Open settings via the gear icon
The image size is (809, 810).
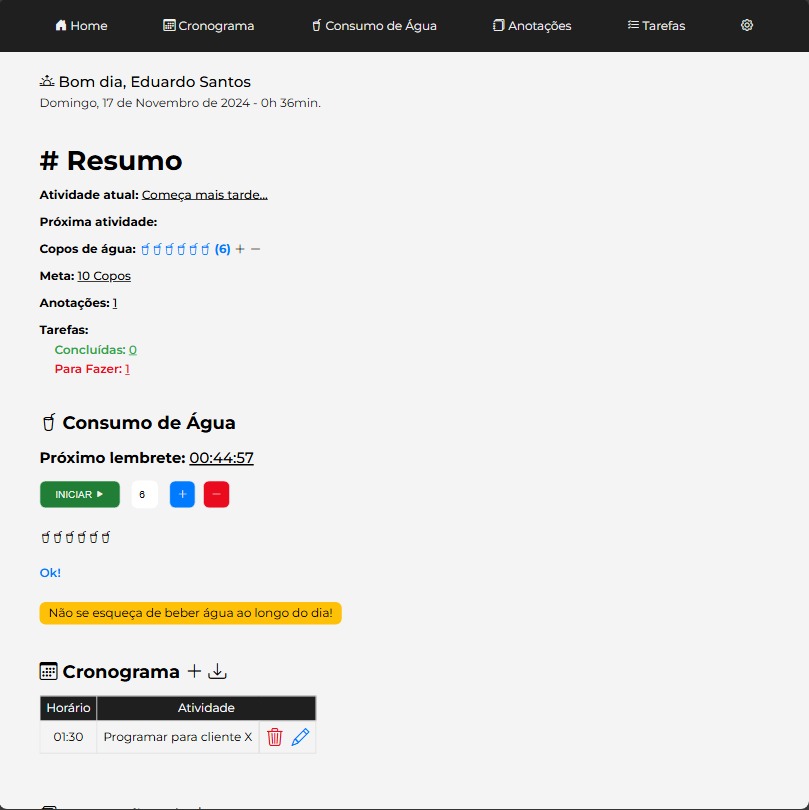point(746,25)
